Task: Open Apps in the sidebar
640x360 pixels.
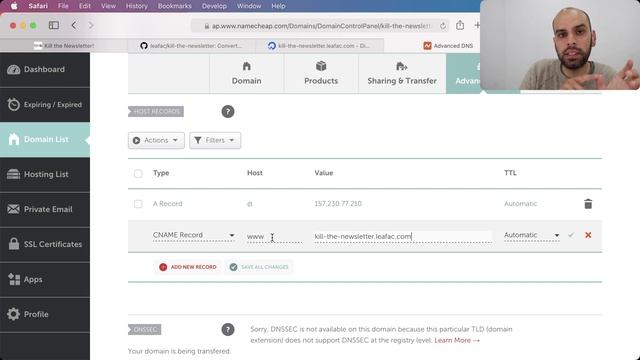Action: [45, 280]
